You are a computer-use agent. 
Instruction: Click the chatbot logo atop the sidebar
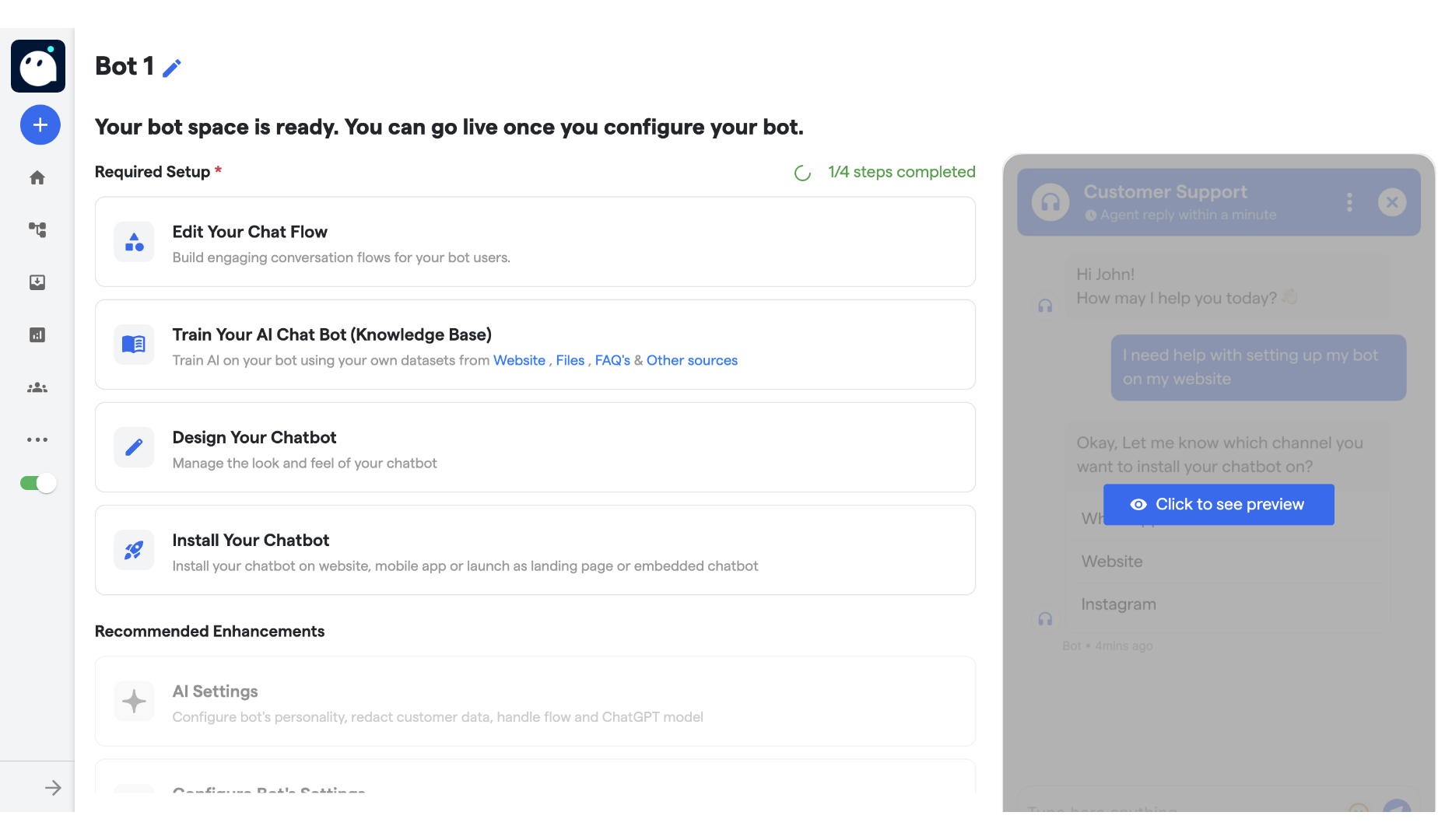point(37,65)
